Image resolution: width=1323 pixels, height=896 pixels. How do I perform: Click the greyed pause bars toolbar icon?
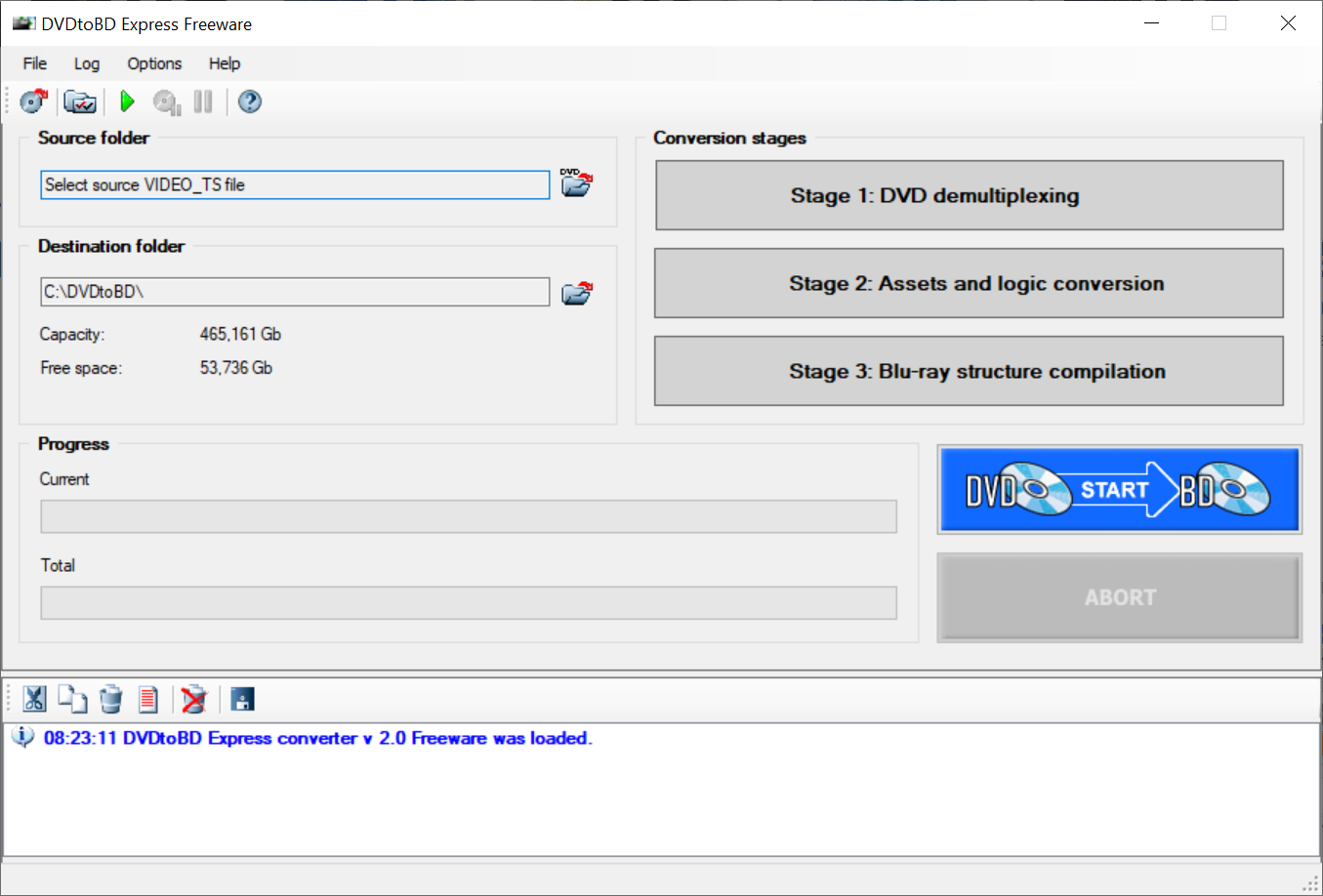pyautogui.click(x=203, y=102)
